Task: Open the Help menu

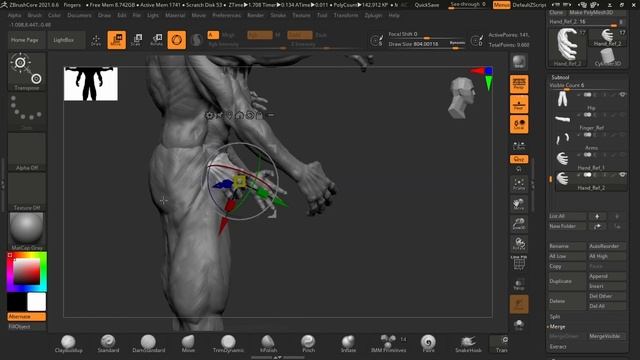Action: (394, 15)
